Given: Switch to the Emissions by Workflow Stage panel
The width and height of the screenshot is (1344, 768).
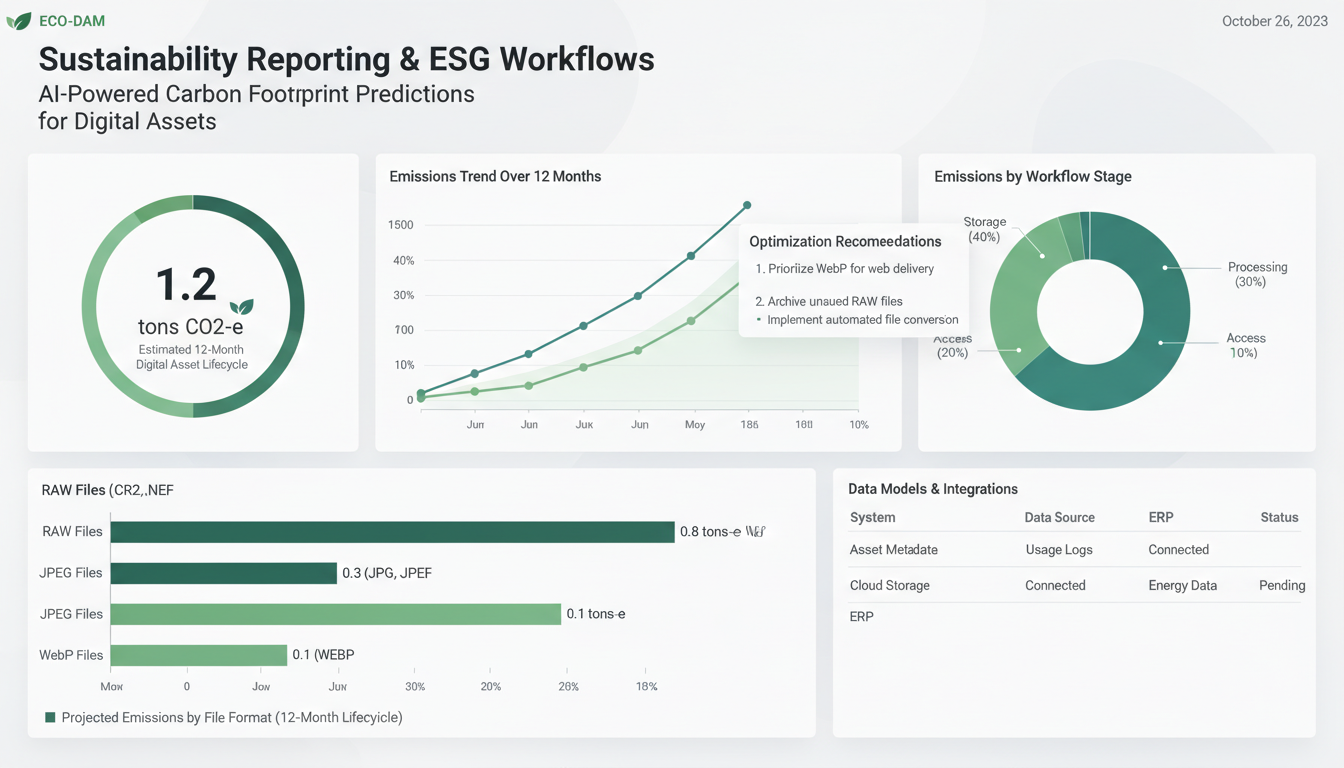Looking at the screenshot, I should 1031,176.
